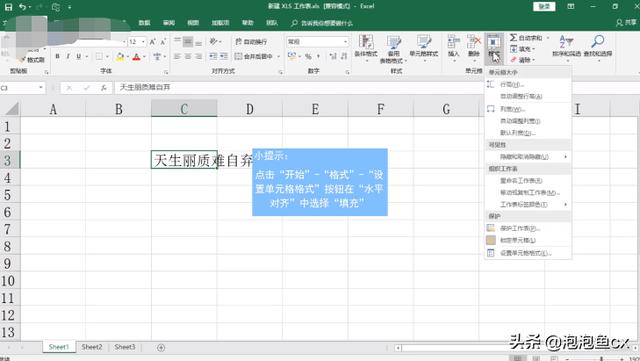Apply the red Font Color A
Screen dimensions: 640x361
(136, 56)
